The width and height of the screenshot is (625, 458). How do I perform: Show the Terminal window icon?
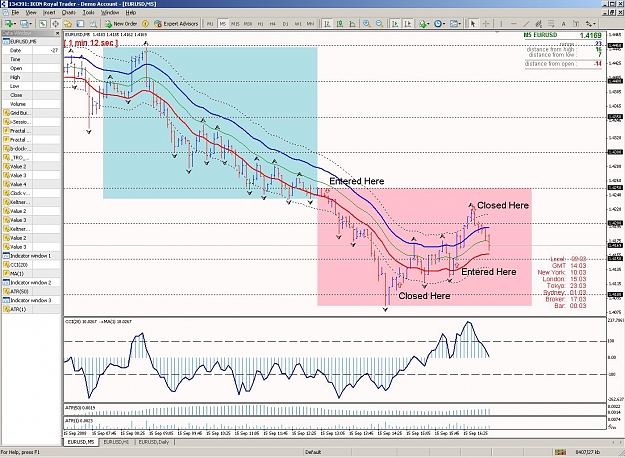pyautogui.click(x=80, y=24)
